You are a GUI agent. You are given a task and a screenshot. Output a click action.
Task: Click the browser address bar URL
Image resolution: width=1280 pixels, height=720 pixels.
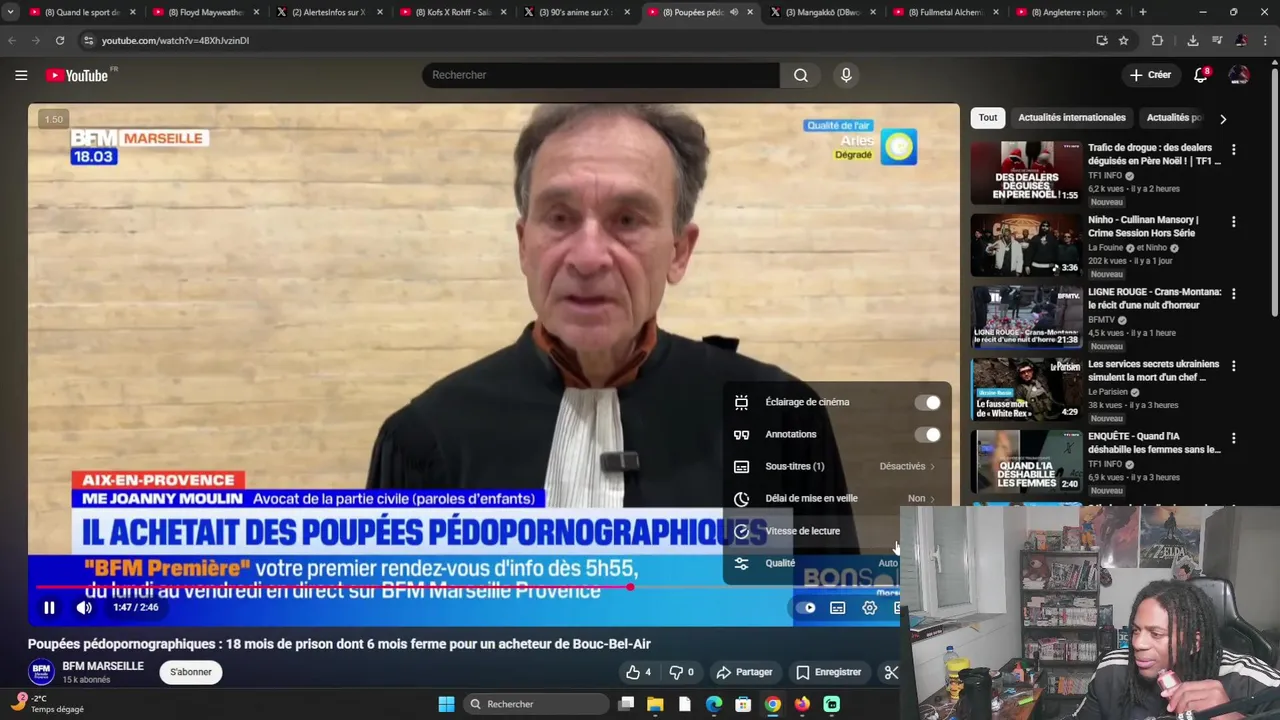[175, 40]
